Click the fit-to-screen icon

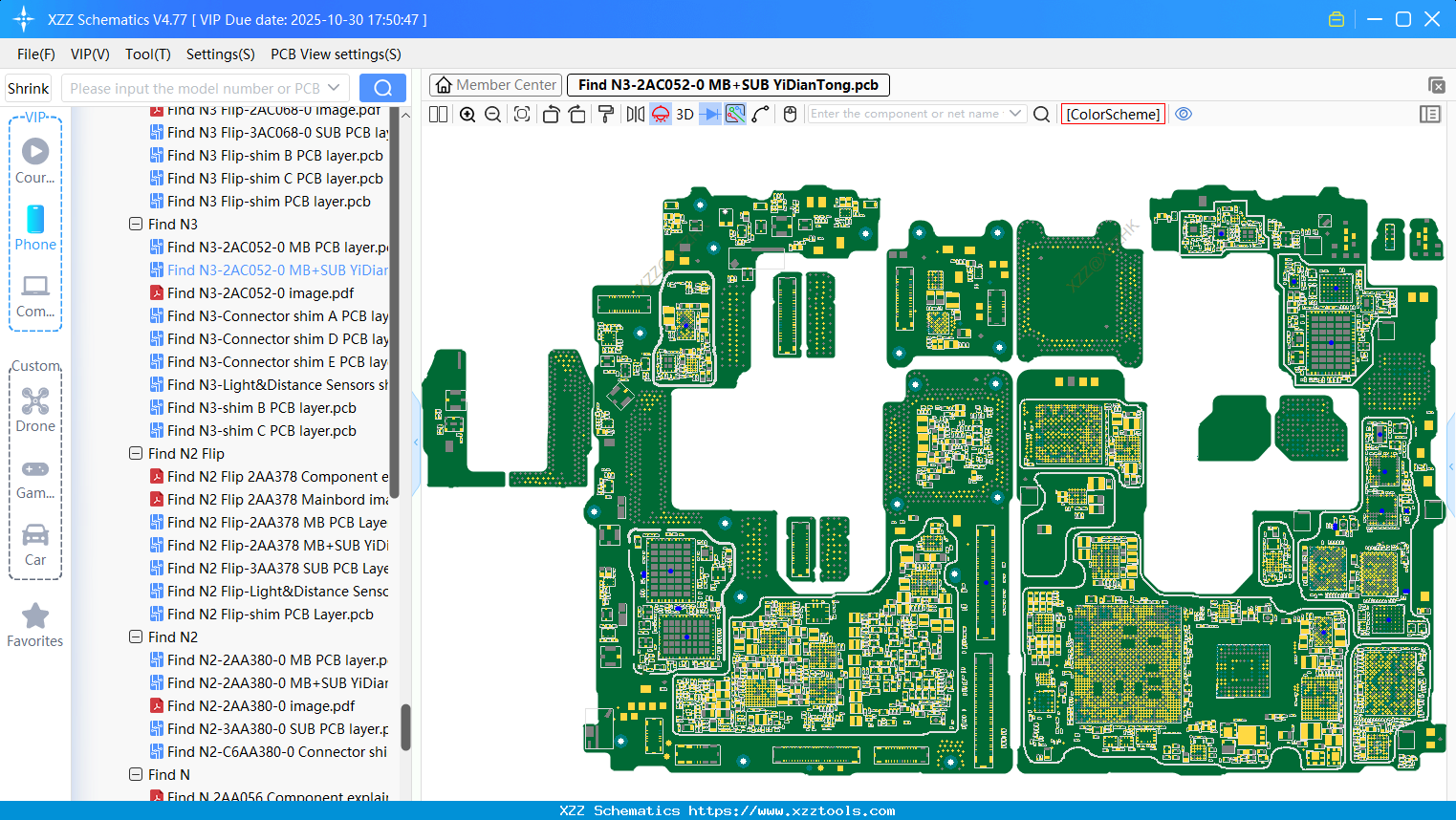pos(522,115)
